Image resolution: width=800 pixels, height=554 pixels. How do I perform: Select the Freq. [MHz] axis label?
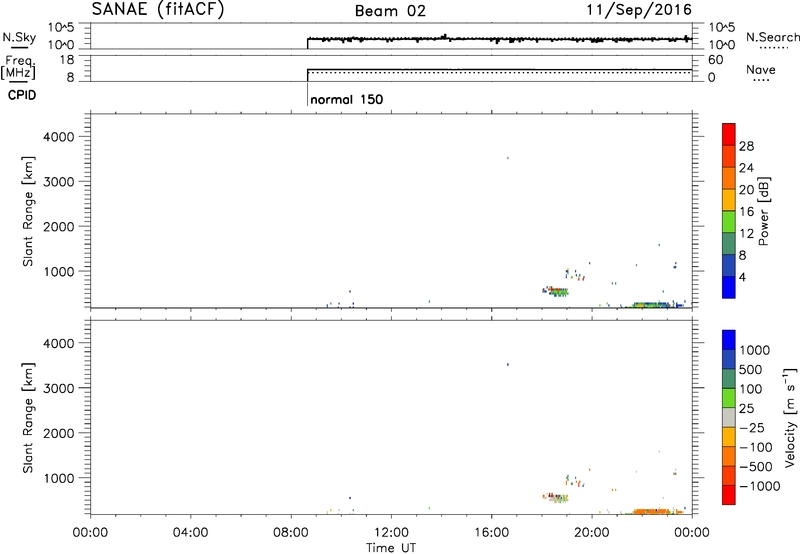click(x=18, y=68)
